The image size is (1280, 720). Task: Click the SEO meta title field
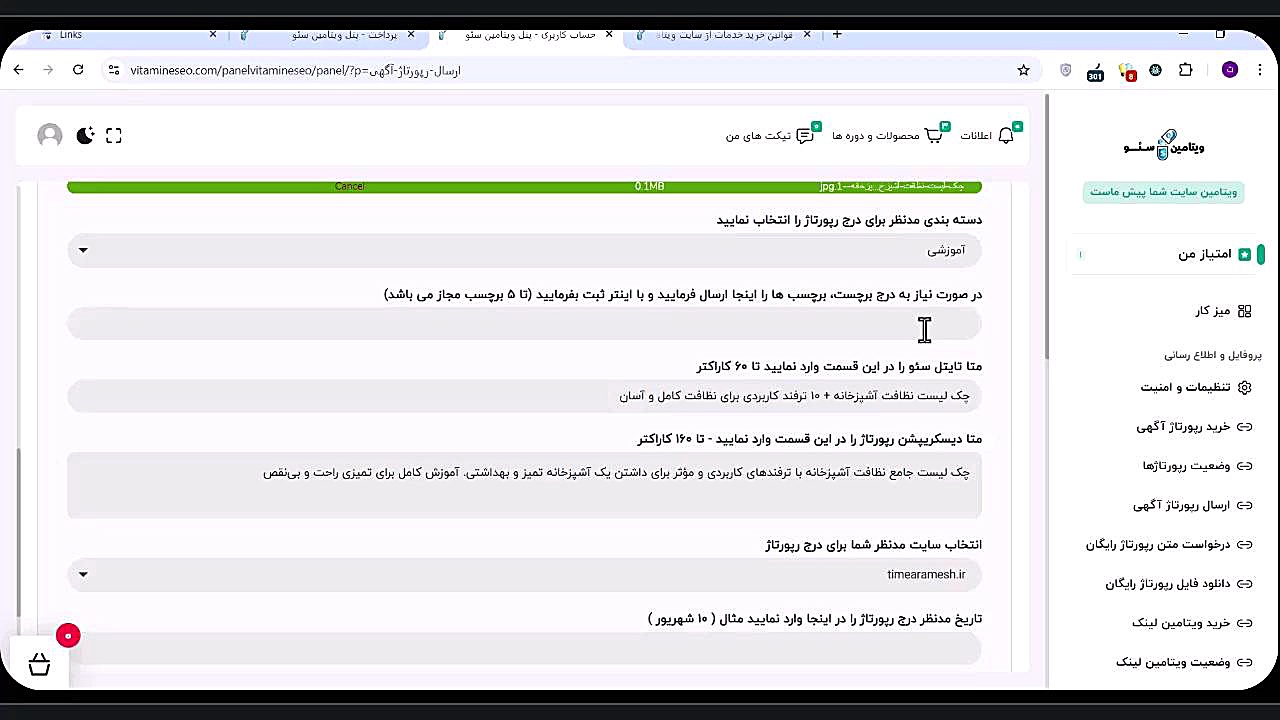pyautogui.click(x=524, y=396)
